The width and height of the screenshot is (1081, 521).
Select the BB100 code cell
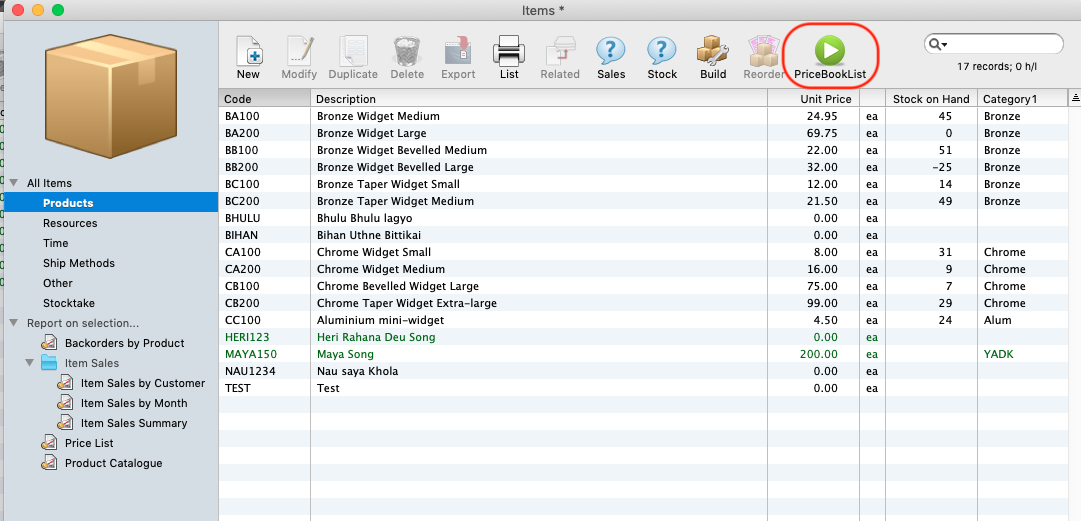point(243,150)
